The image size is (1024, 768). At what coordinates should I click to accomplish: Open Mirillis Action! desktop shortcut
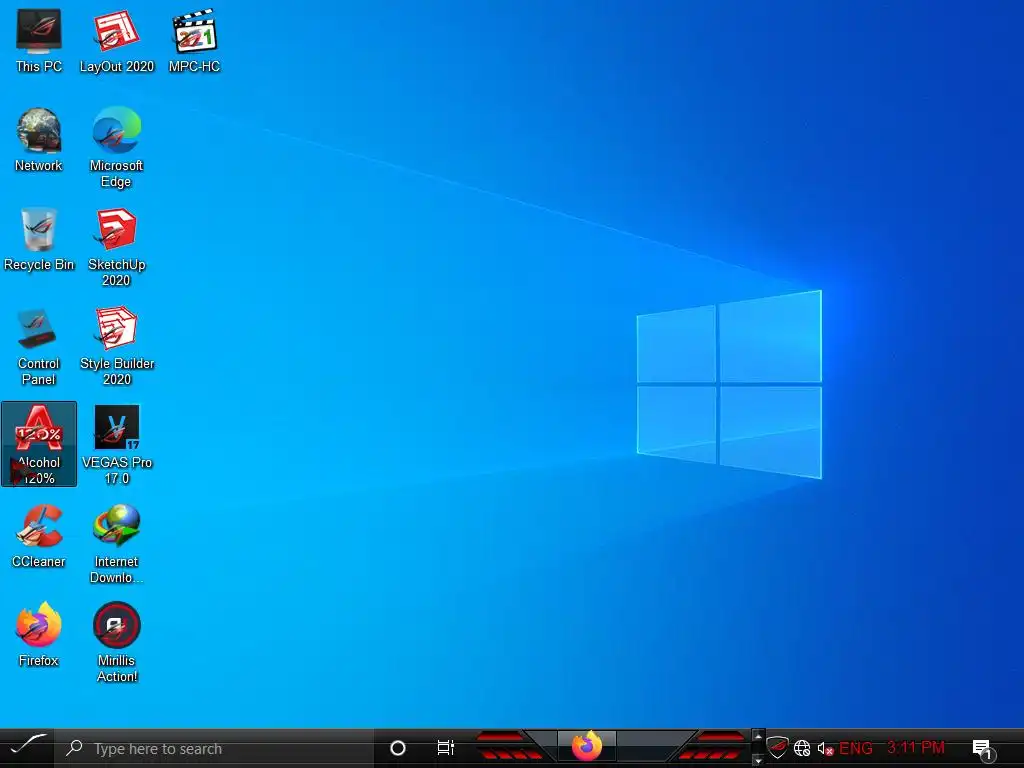[116, 643]
